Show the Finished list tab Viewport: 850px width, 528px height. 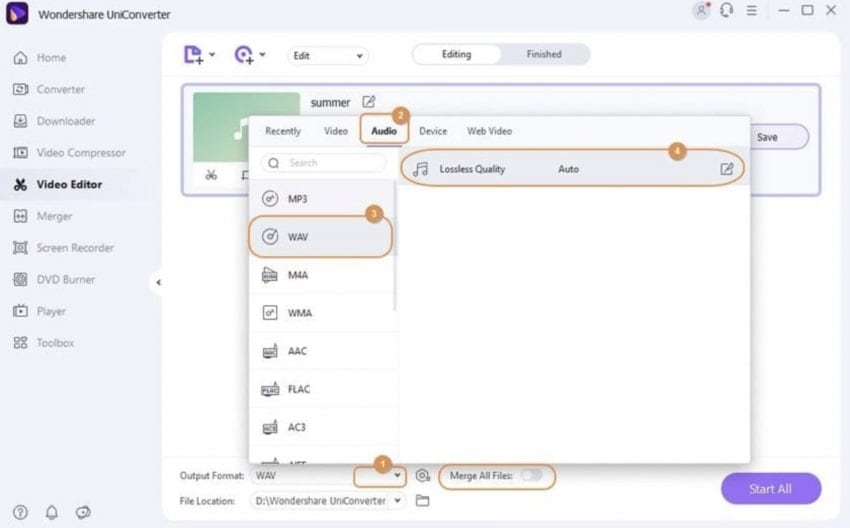tap(544, 54)
